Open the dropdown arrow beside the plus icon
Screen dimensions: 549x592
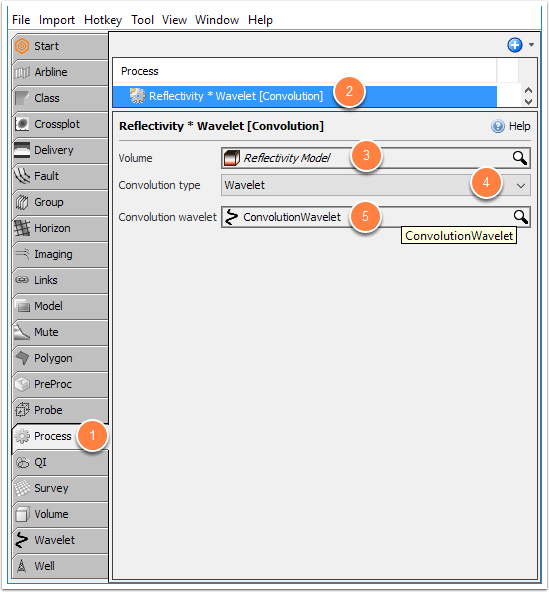point(531,45)
